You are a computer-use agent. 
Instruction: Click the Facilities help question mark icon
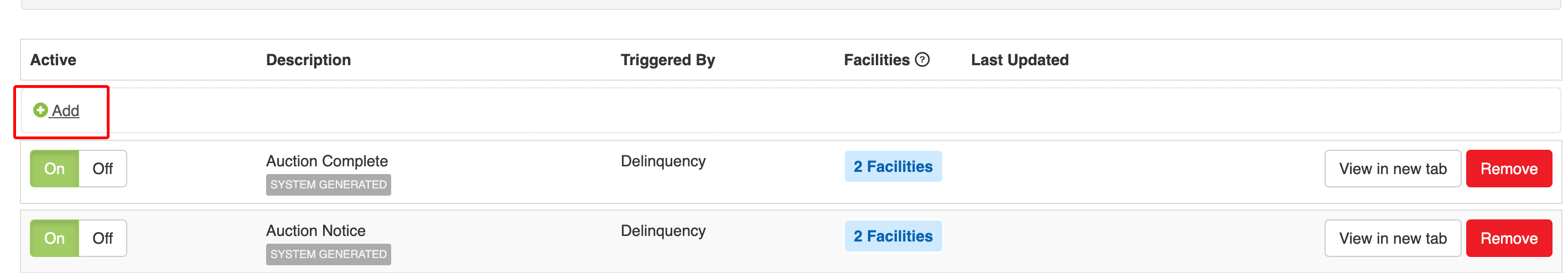point(922,60)
